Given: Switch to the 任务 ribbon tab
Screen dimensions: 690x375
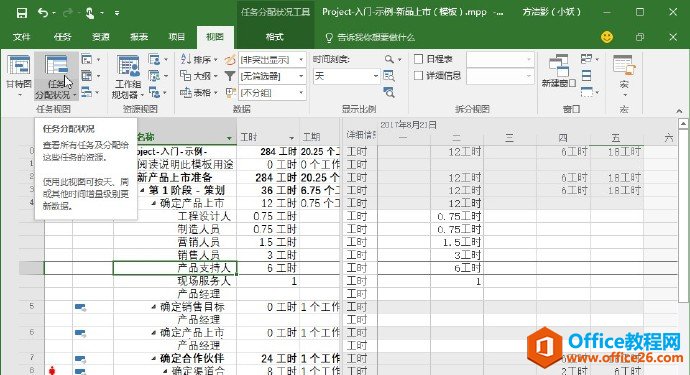Looking at the screenshot, I should coord(62,37).
